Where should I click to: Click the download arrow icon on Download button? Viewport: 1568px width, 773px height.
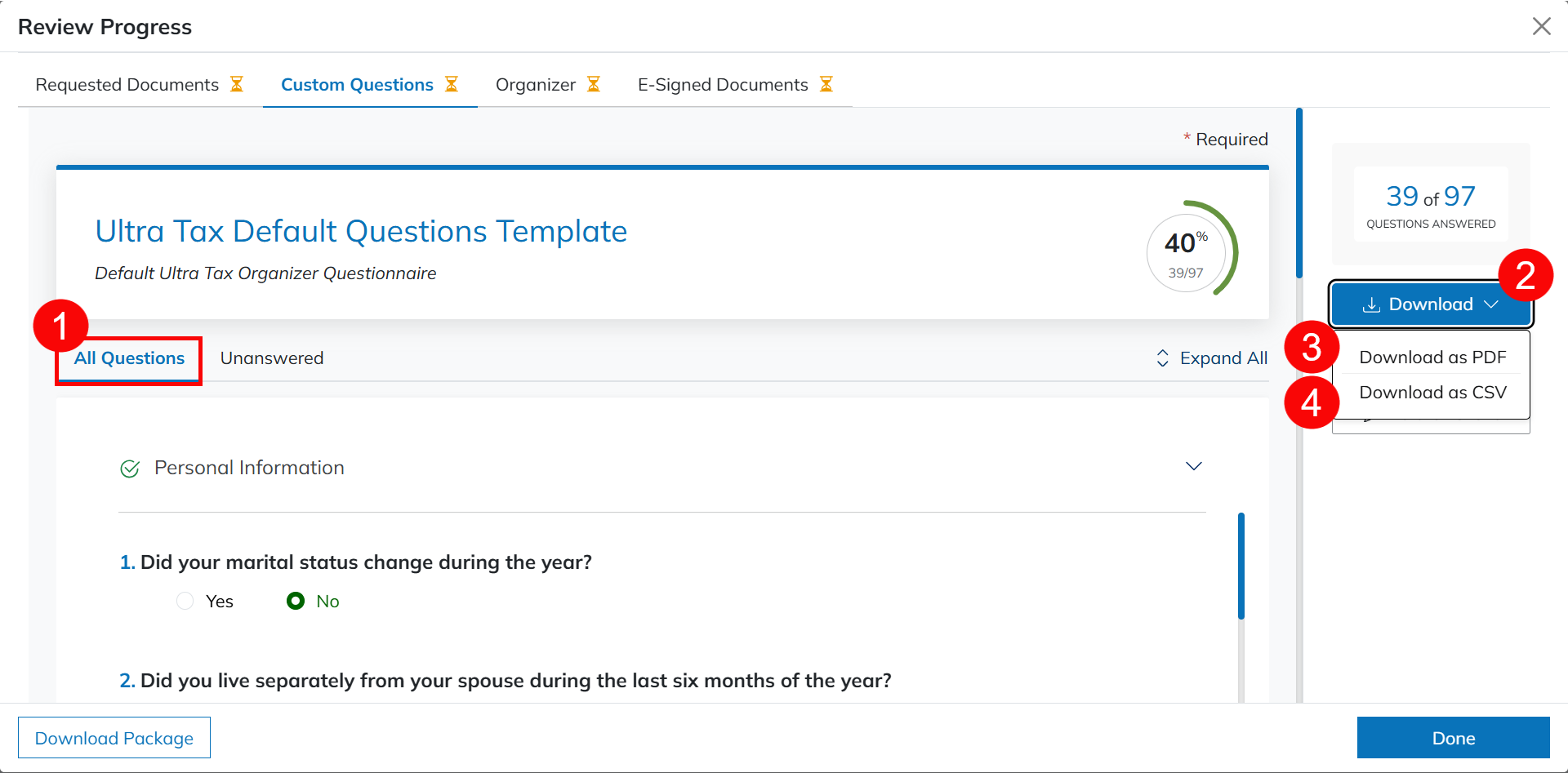[x=1371, y=304]
